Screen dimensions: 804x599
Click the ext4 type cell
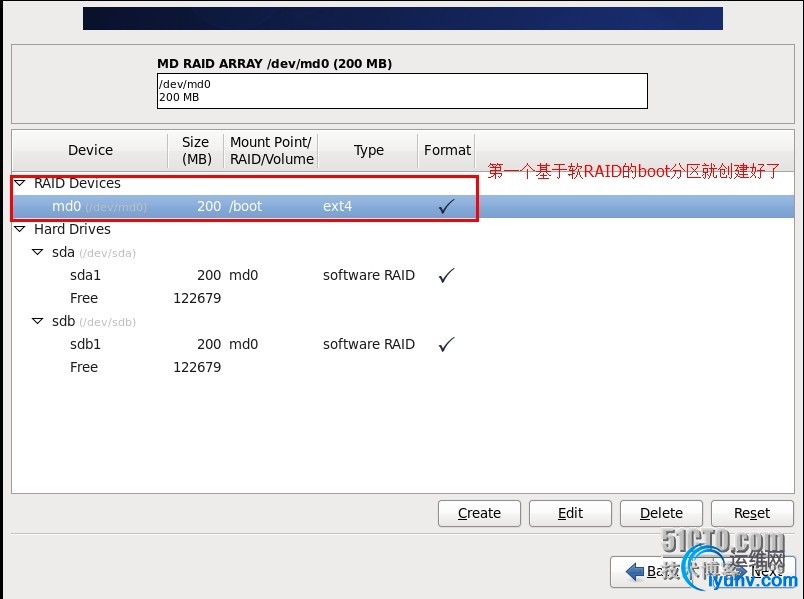(337, 206)
